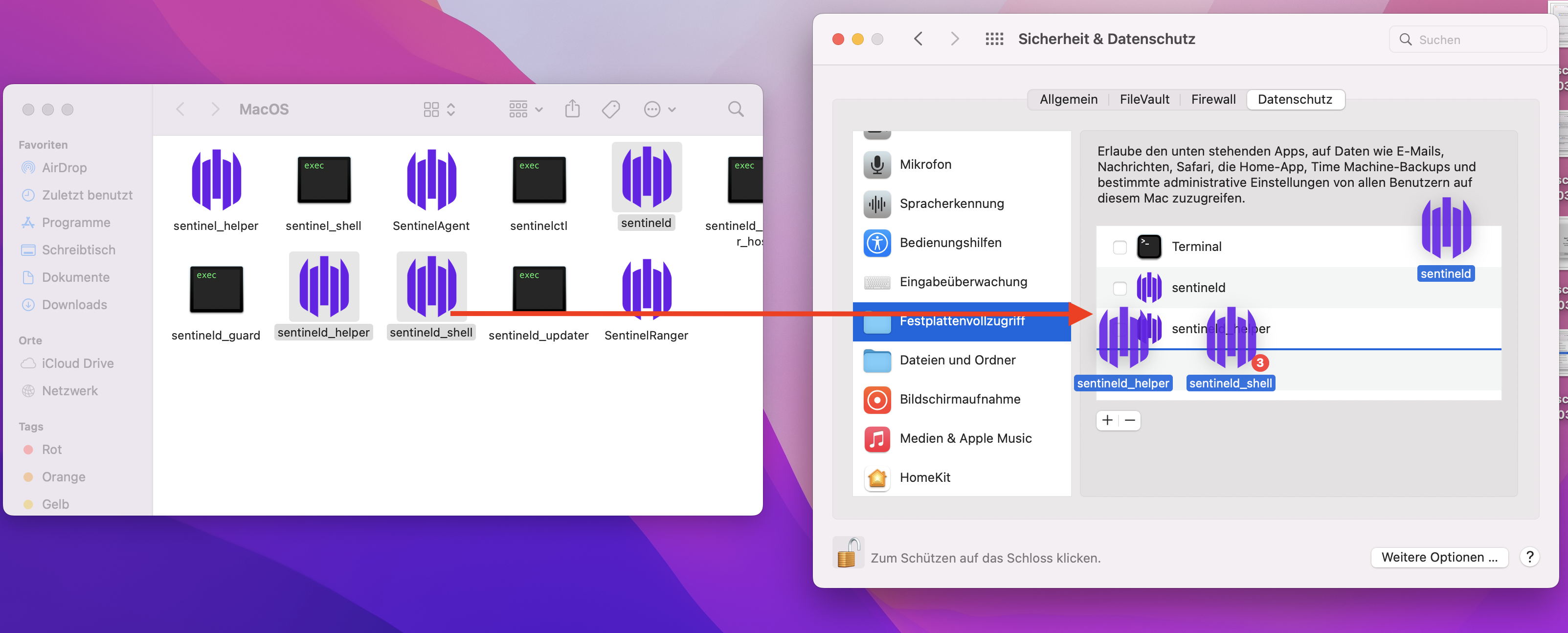Screen dimensions: 1568x633
Task: Select the sentinelctl exec file icon
Action: pos(538,180)
